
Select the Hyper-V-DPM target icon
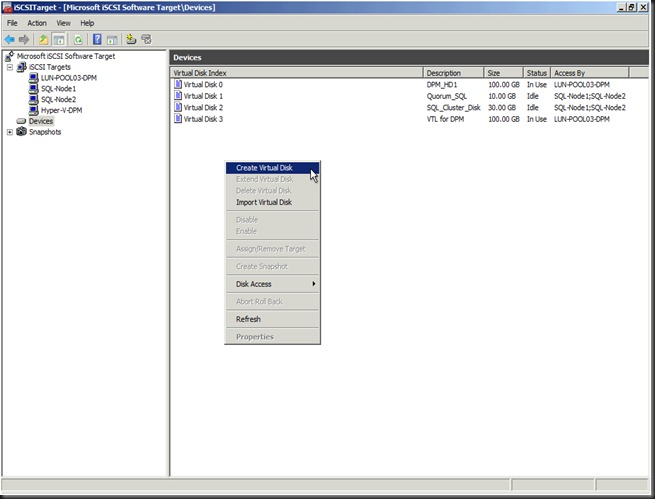[33, 110]
